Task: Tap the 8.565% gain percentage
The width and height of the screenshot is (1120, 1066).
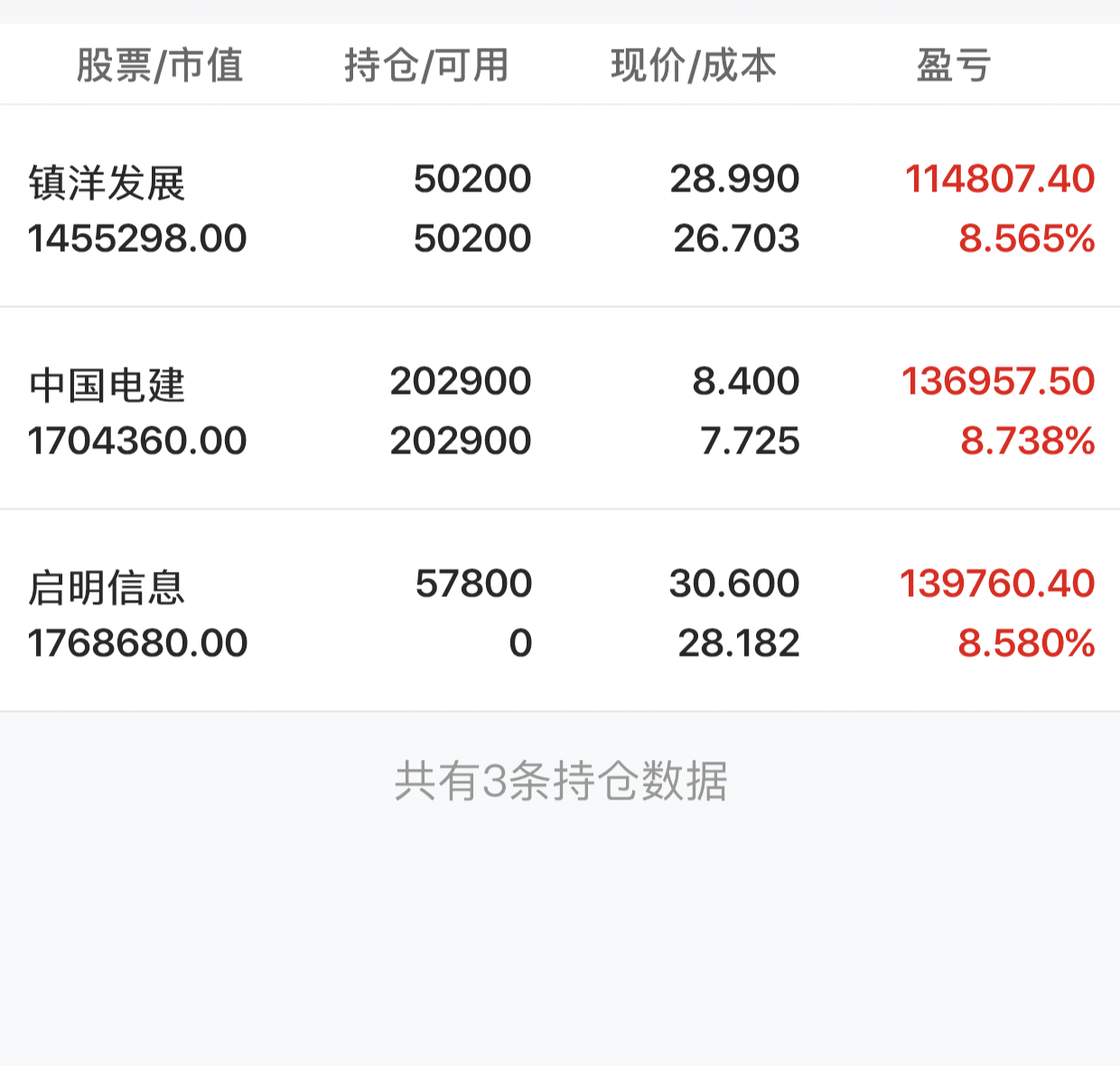Action: [1027, 238]
